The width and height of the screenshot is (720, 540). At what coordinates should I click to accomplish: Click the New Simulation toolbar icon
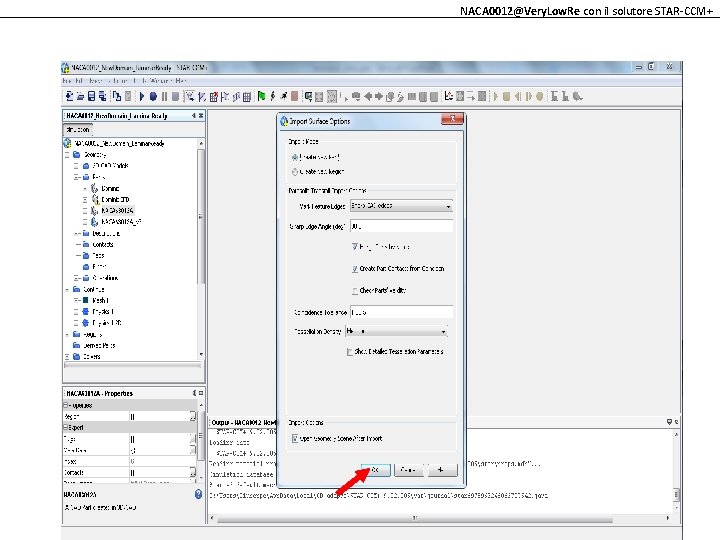pyautogui.click(x=69, y=96)
